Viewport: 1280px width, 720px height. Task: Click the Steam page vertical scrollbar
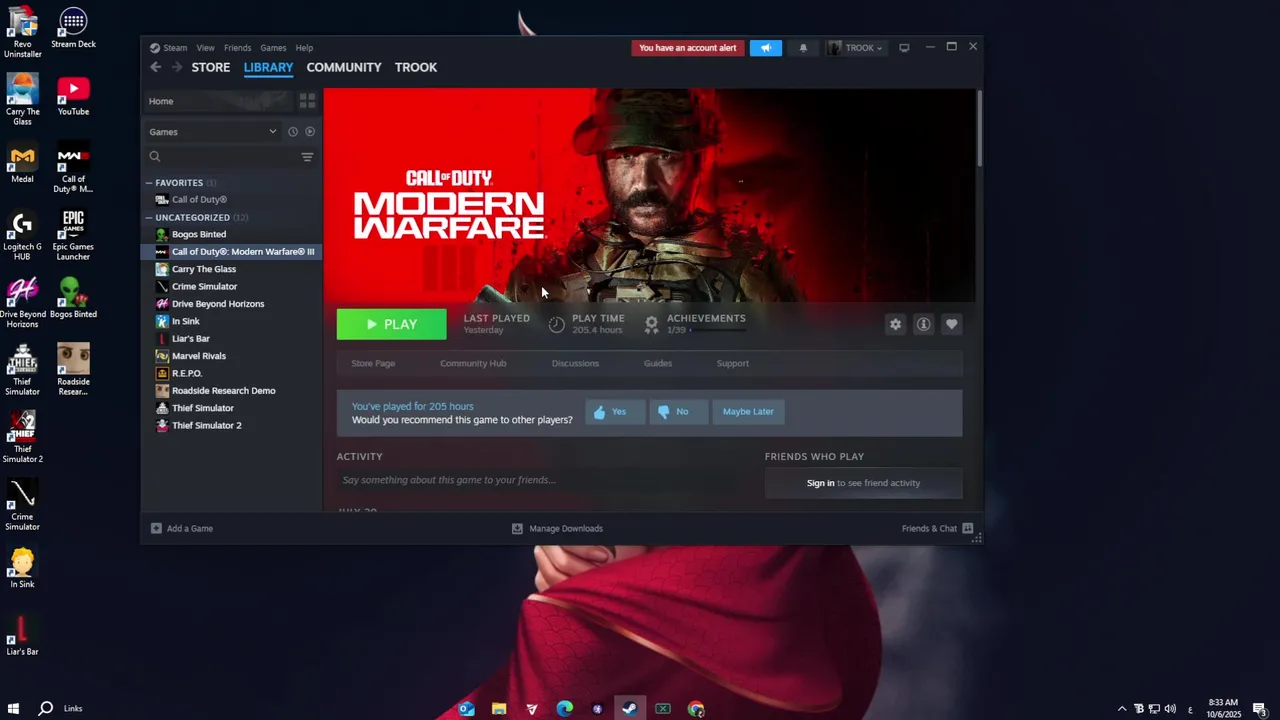point(980,128)
